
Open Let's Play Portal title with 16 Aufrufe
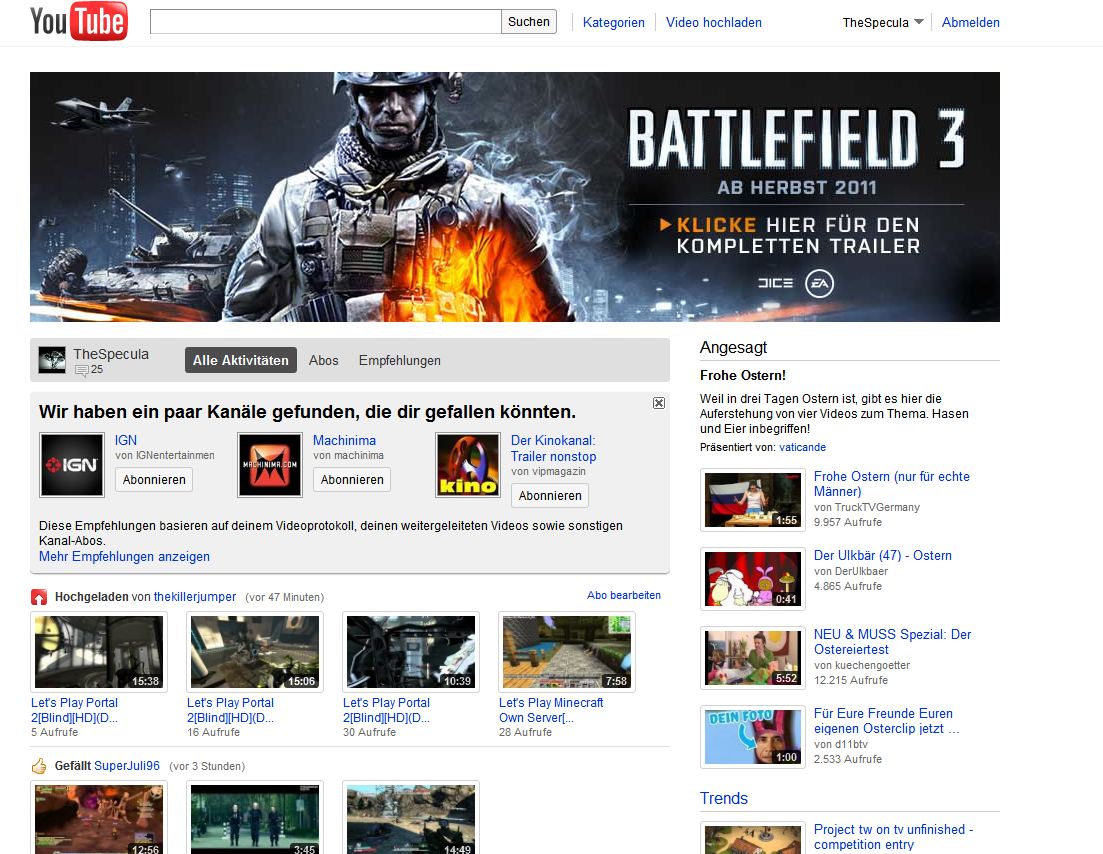[231, 710]
